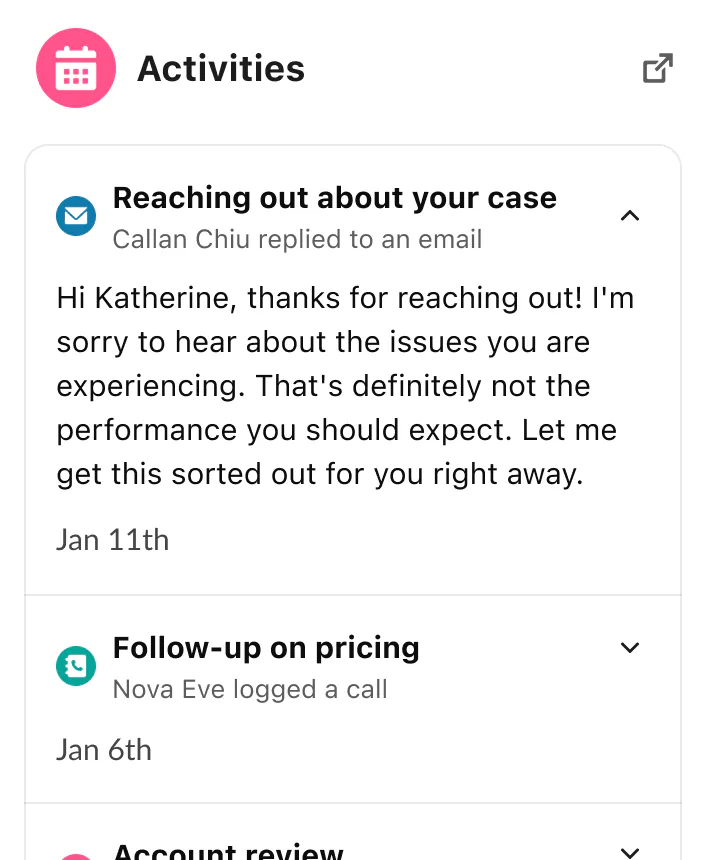Open the 'Reaching out about your case' title

(334, 198)
